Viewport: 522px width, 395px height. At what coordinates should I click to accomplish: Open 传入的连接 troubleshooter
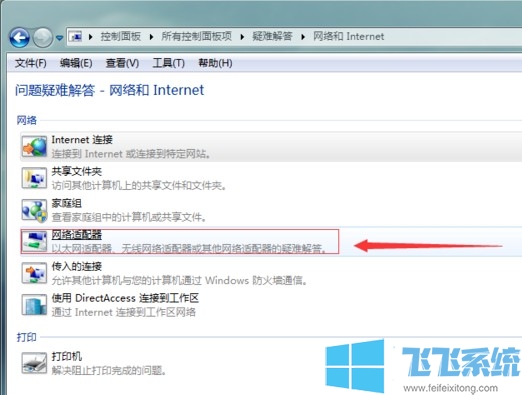point(76,266)
